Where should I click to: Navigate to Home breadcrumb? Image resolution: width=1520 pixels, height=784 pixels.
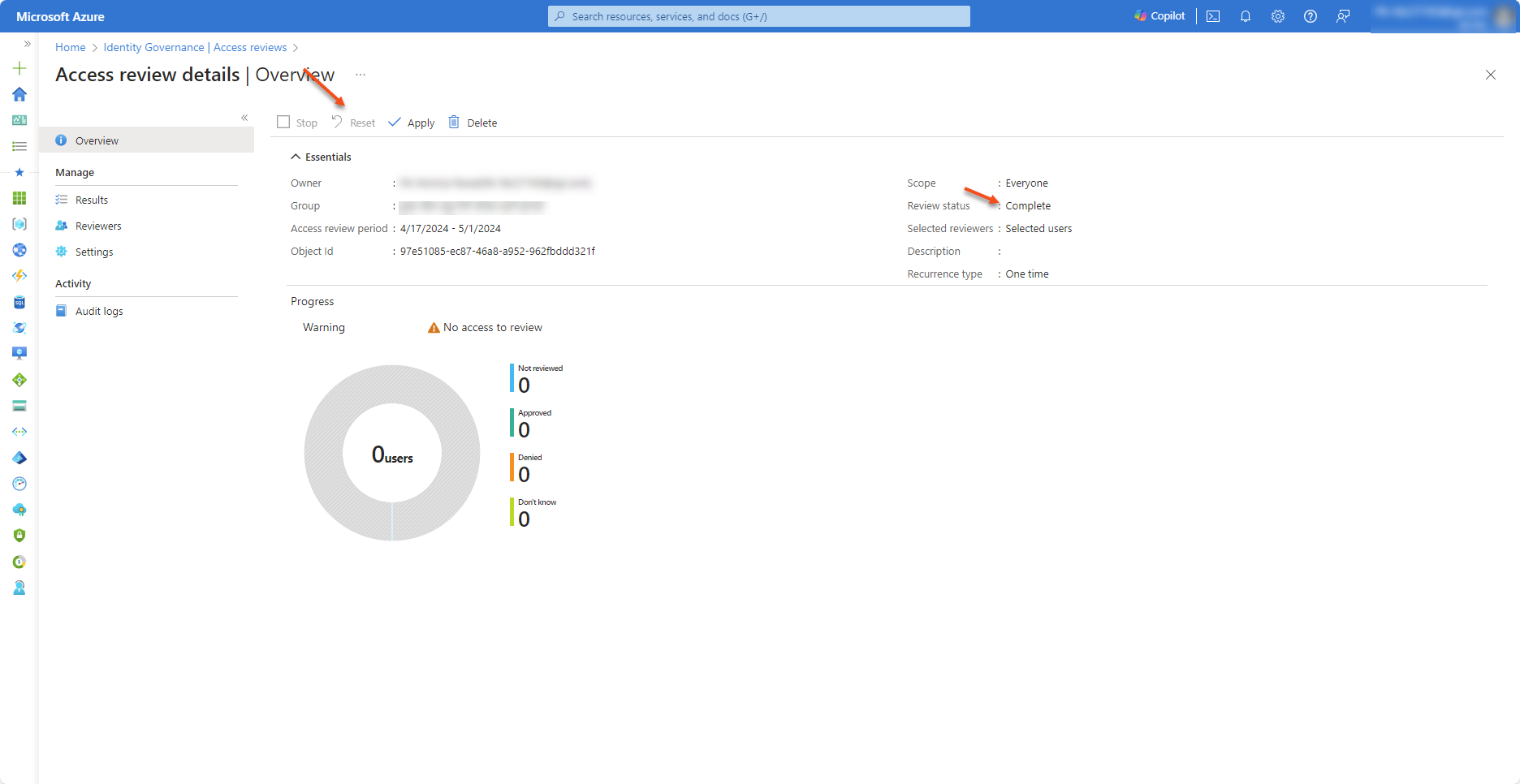(x=71, y=47)
